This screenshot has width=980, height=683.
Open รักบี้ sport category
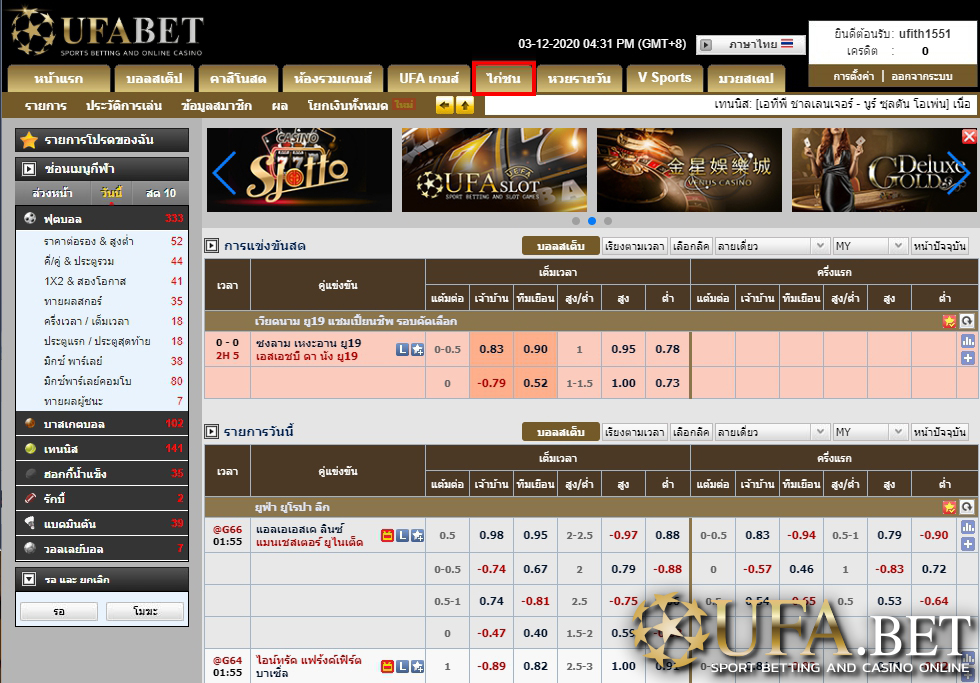[102, 499]
